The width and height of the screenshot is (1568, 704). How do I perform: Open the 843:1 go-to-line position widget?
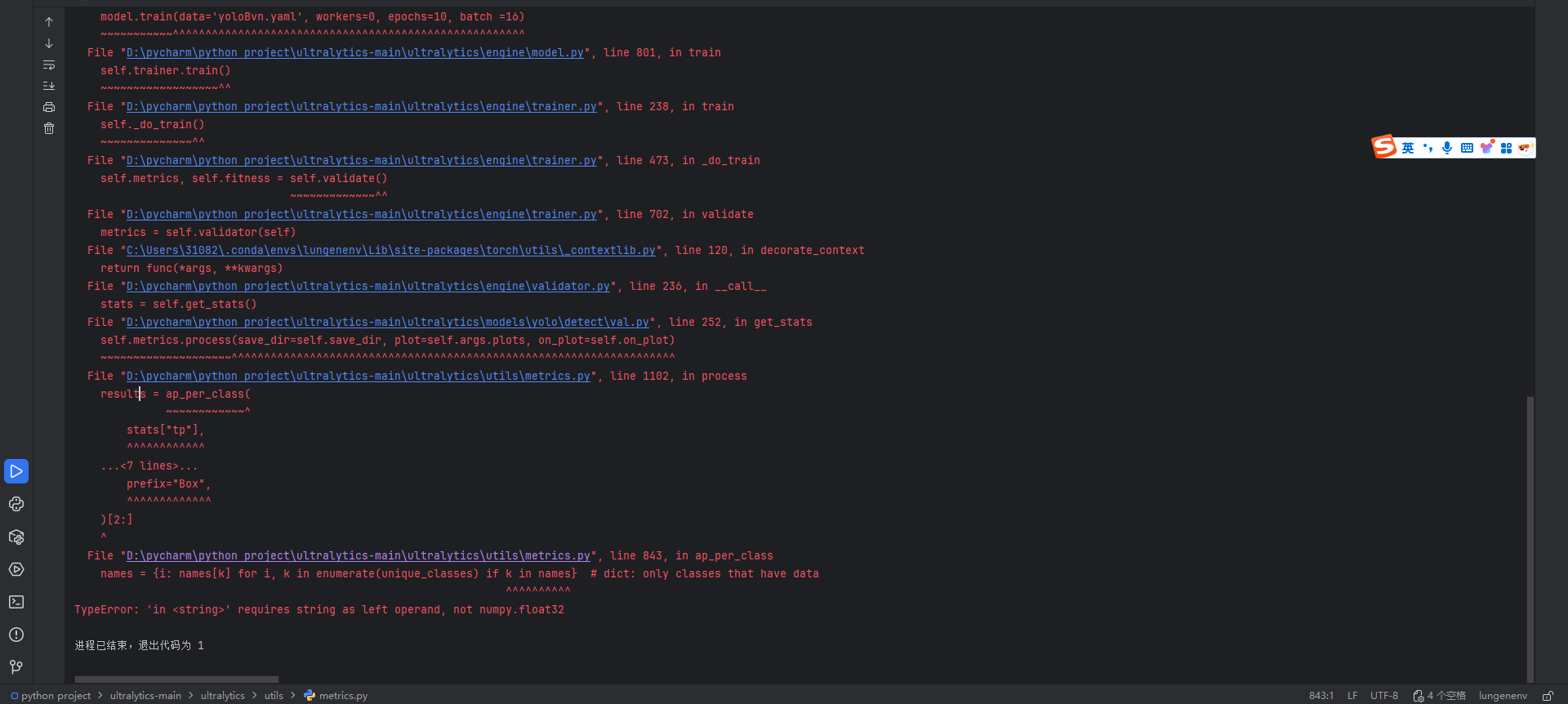(1321, 696)
